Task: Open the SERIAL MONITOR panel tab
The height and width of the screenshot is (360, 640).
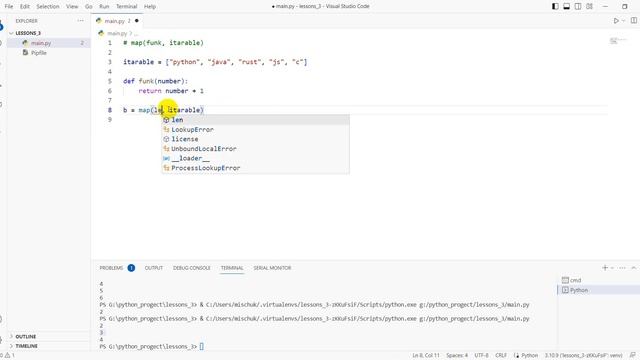Action: click(272, 268)
